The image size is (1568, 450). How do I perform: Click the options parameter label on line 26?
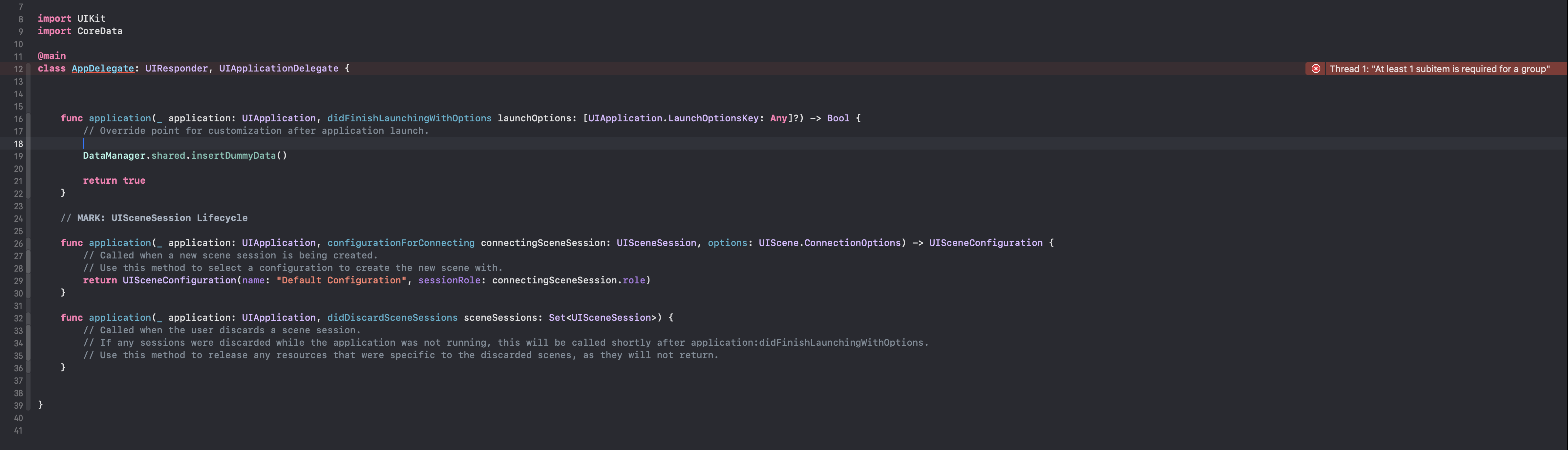728,243
